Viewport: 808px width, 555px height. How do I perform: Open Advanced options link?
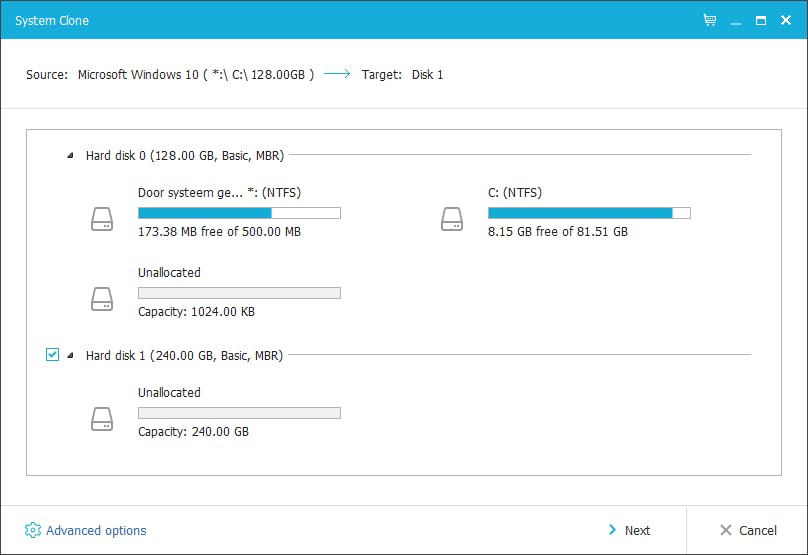[x=96, y=531]
